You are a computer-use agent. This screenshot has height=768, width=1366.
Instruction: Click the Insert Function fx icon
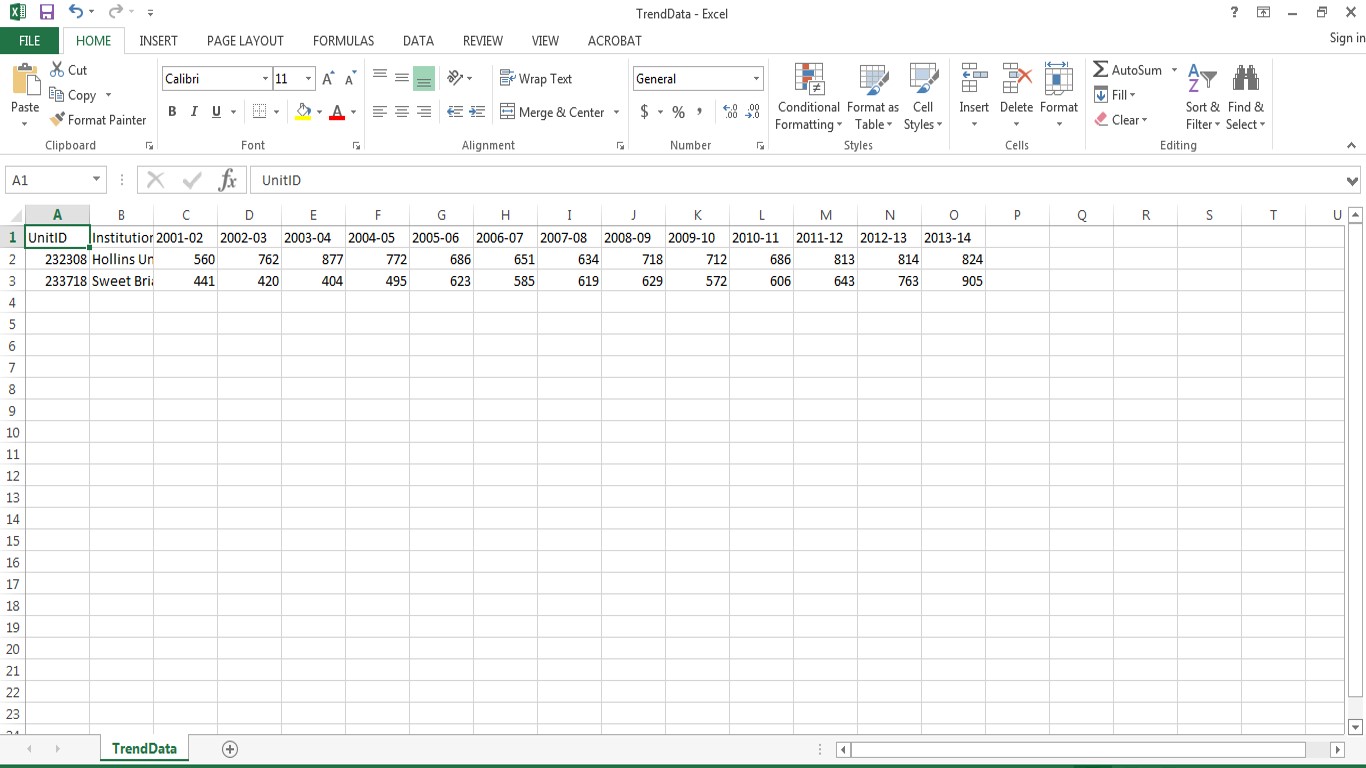pyautogui.click(x=228, y=180)
